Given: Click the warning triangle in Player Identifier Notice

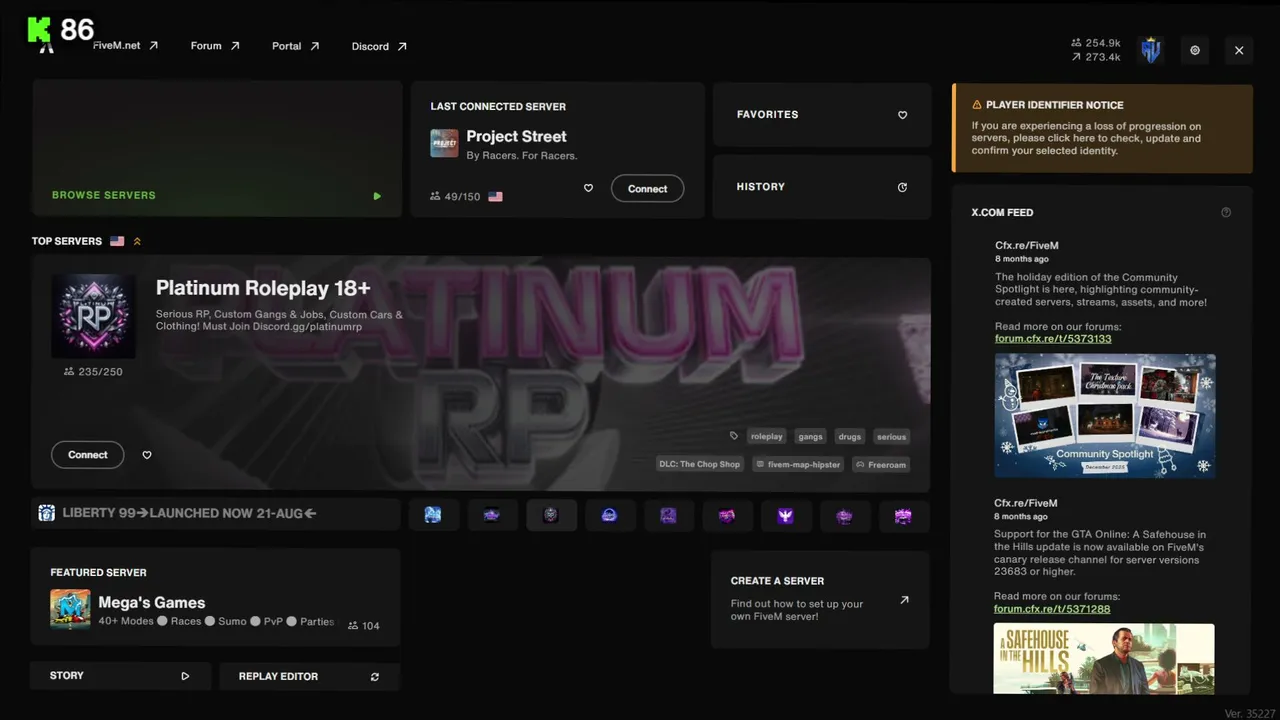Looking at the screenshot, I should [977, 105].
